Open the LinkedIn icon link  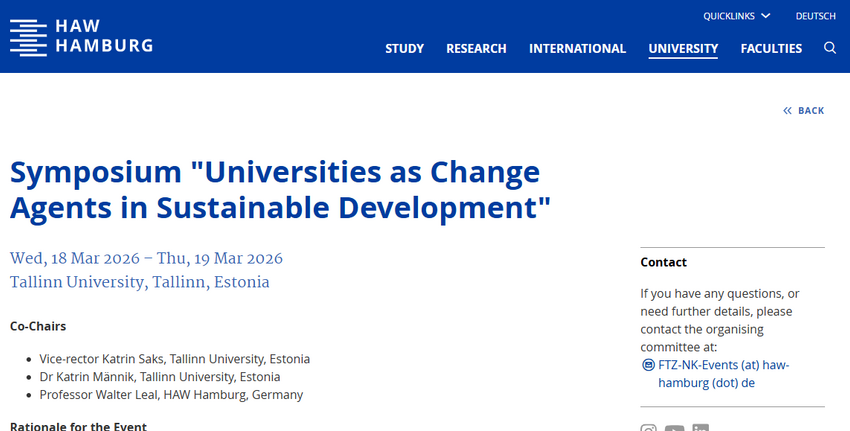point(700,429)
